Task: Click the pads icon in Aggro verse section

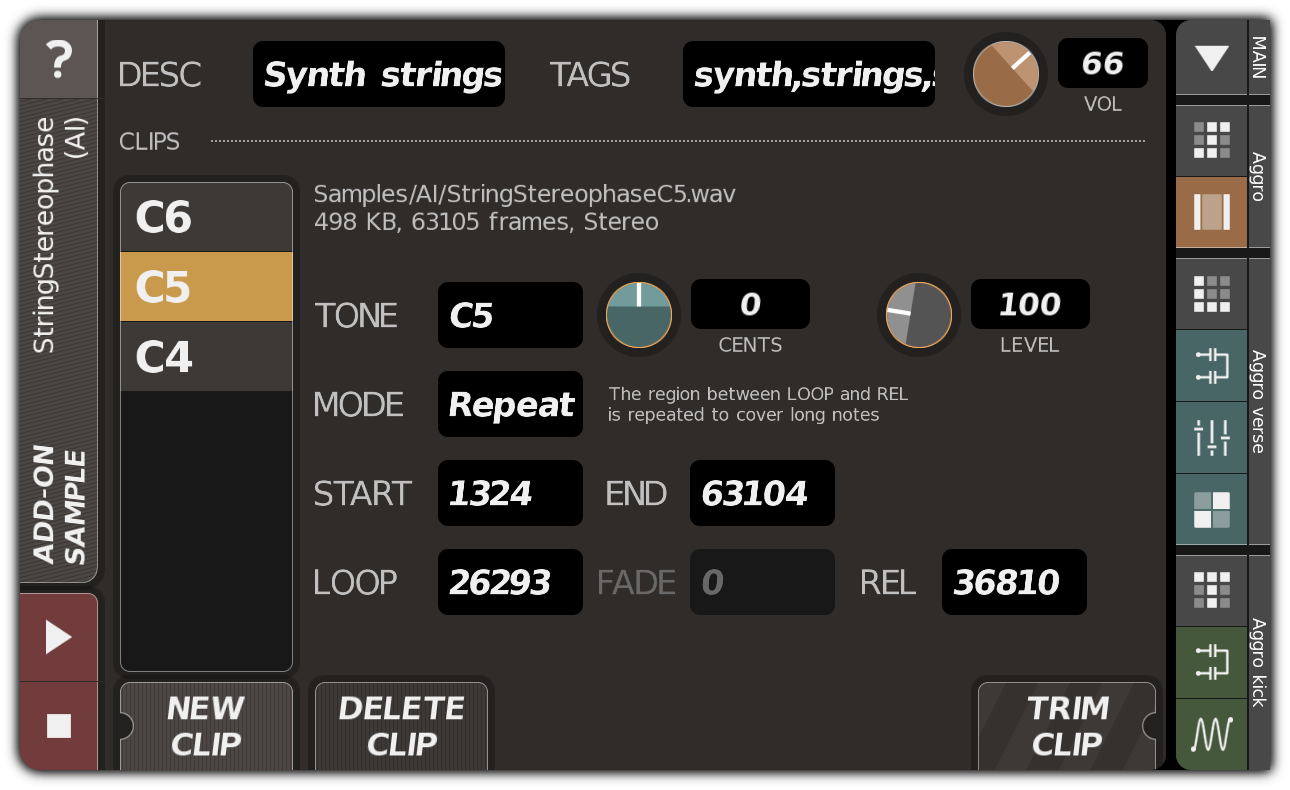Action: [1211, 510]
